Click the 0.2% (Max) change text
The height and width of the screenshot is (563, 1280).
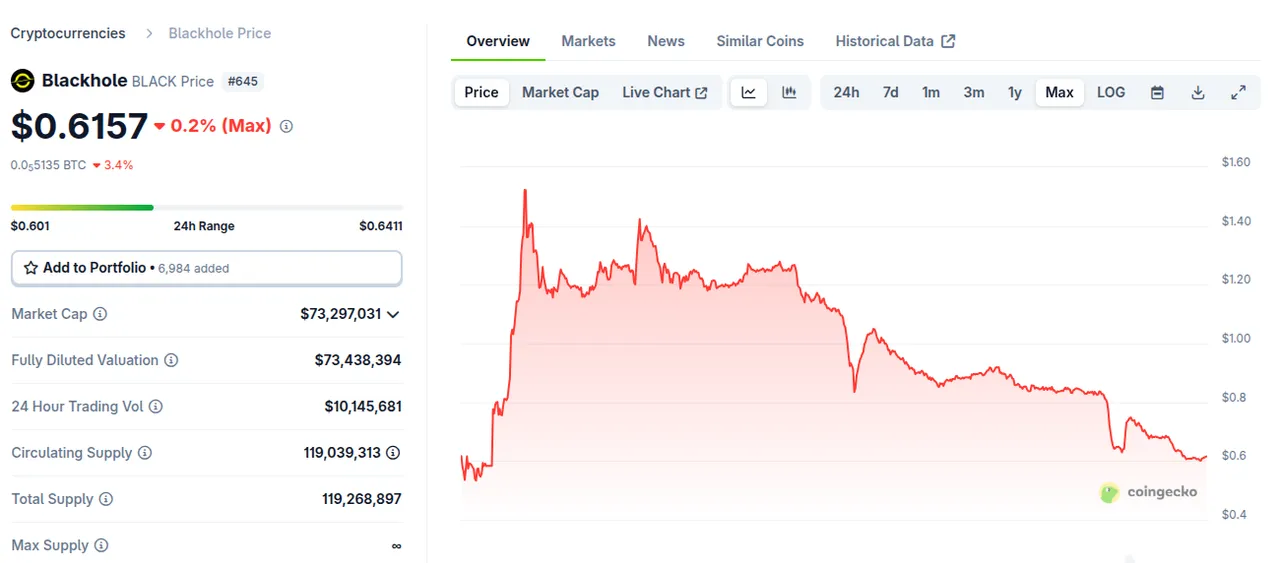221,126
